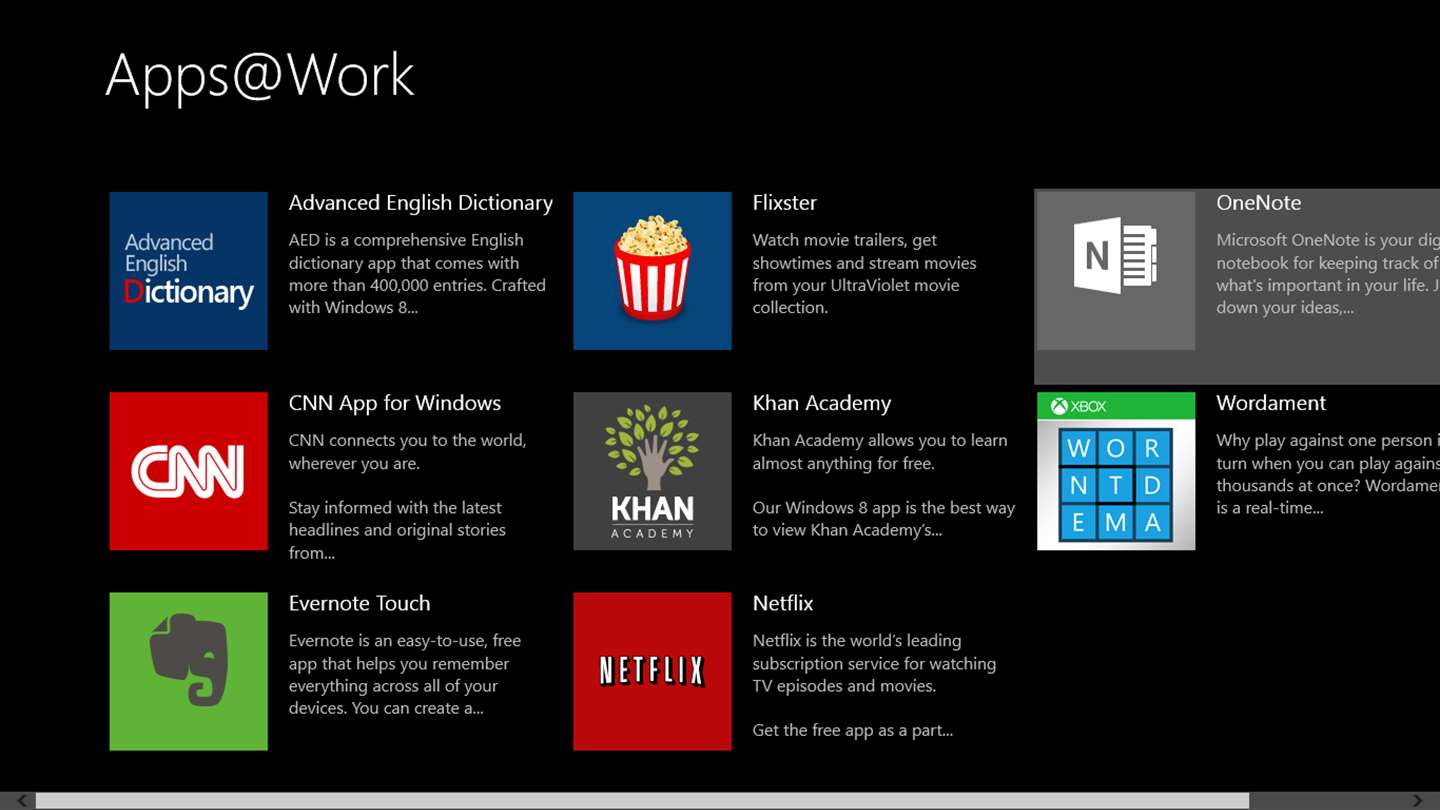Click the "OneNote" app title
The width and height of the screenshot is (1440, 810).
(1258, 203)
